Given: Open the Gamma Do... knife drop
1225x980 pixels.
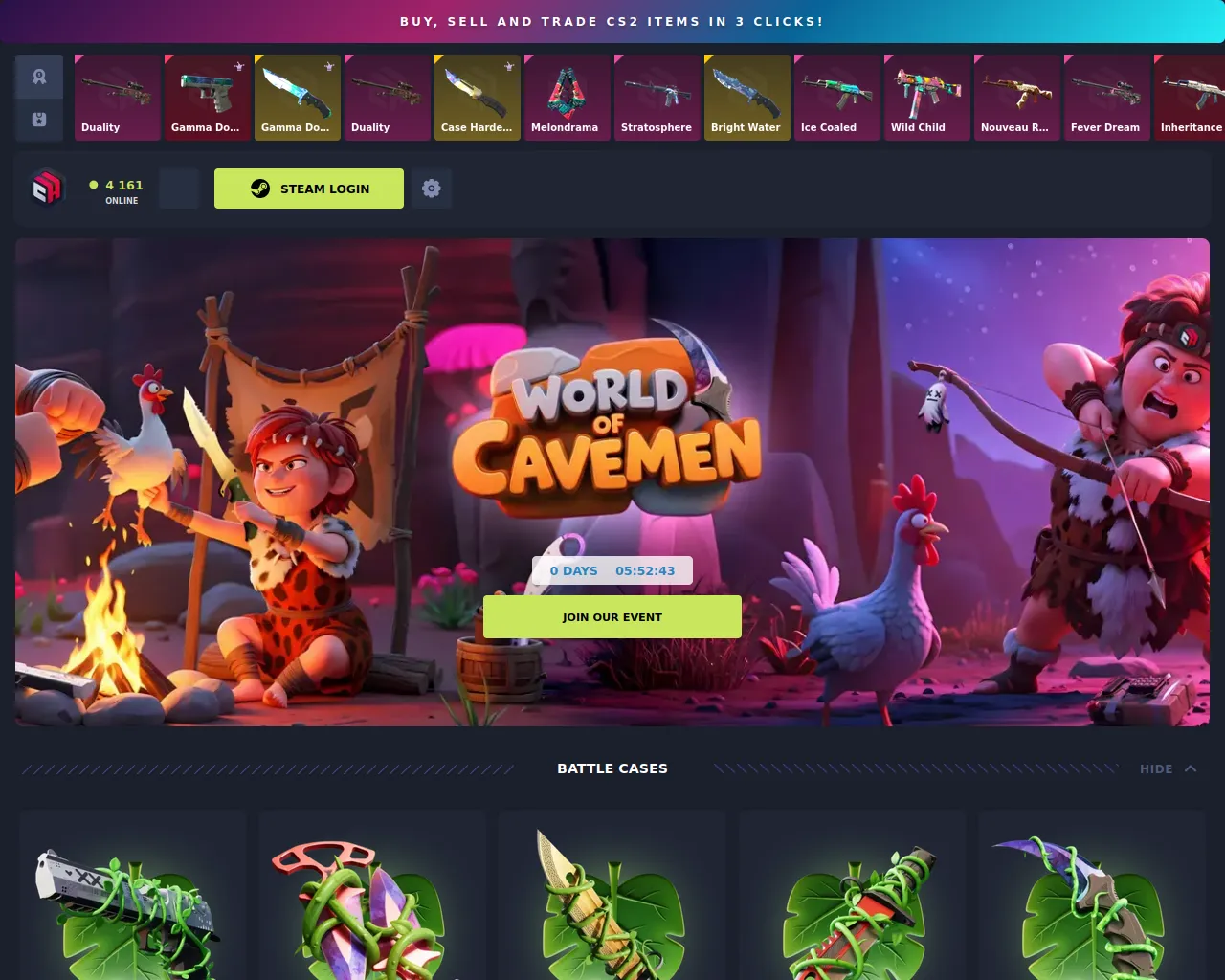Looking at the screenshot, I should (298, 98).
